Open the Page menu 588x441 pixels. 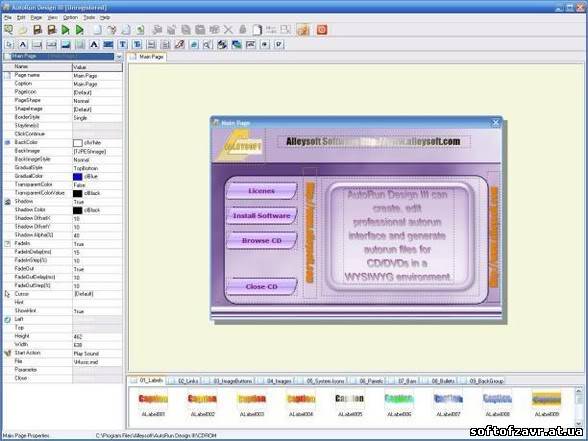pyautogui.click(x=36, y=18)
